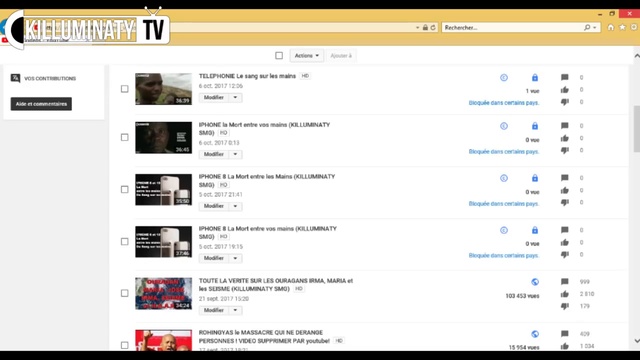Open TOUTE LA VERITE SUR LES OURAGANS title
Image resolution: width=640 pixels, height=360 pixels.
tap(276, 285)
